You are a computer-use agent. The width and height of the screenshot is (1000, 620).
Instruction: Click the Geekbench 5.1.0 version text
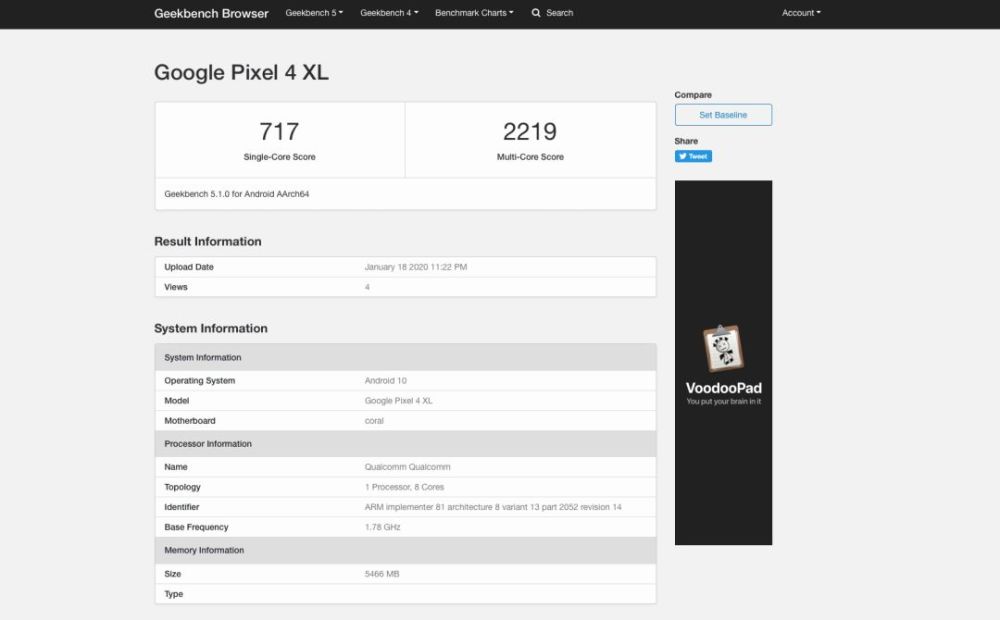236,194
